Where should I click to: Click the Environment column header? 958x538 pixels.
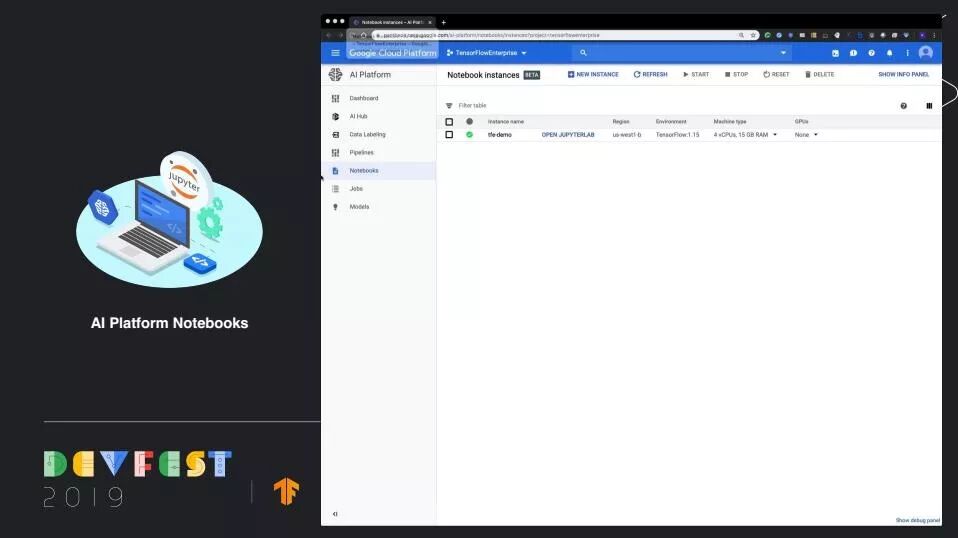tap(671, 122)
